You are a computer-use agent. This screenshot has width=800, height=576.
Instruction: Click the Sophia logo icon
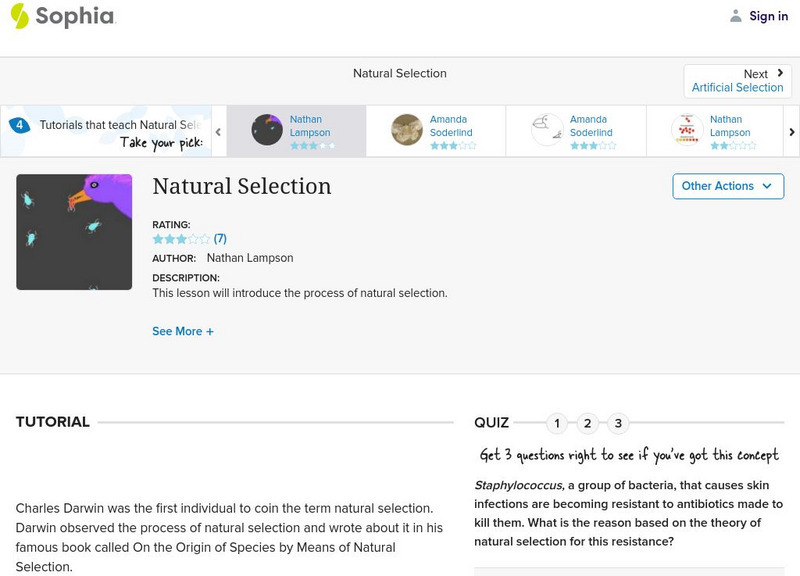(19, 16)
